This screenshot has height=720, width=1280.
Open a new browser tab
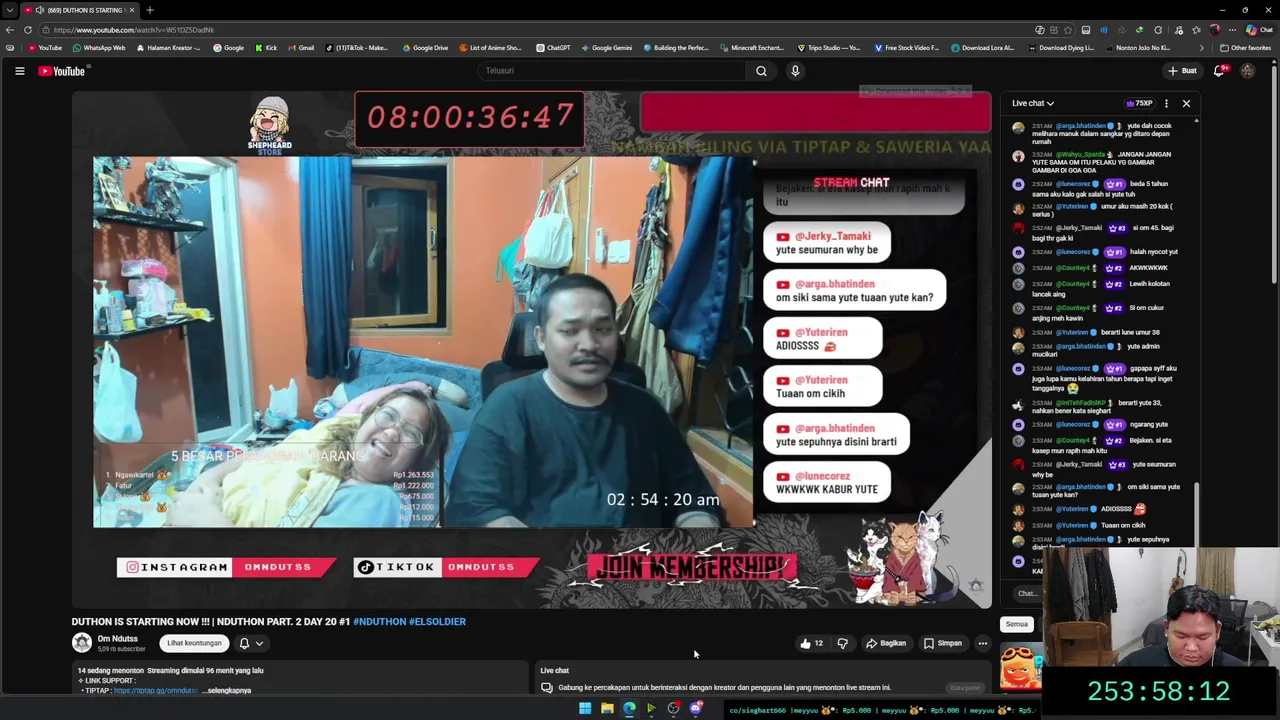(x=150, y=10)
